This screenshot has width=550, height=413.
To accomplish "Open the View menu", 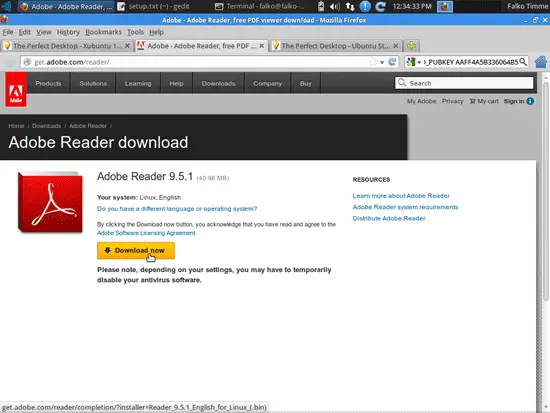I will [44, 32].
